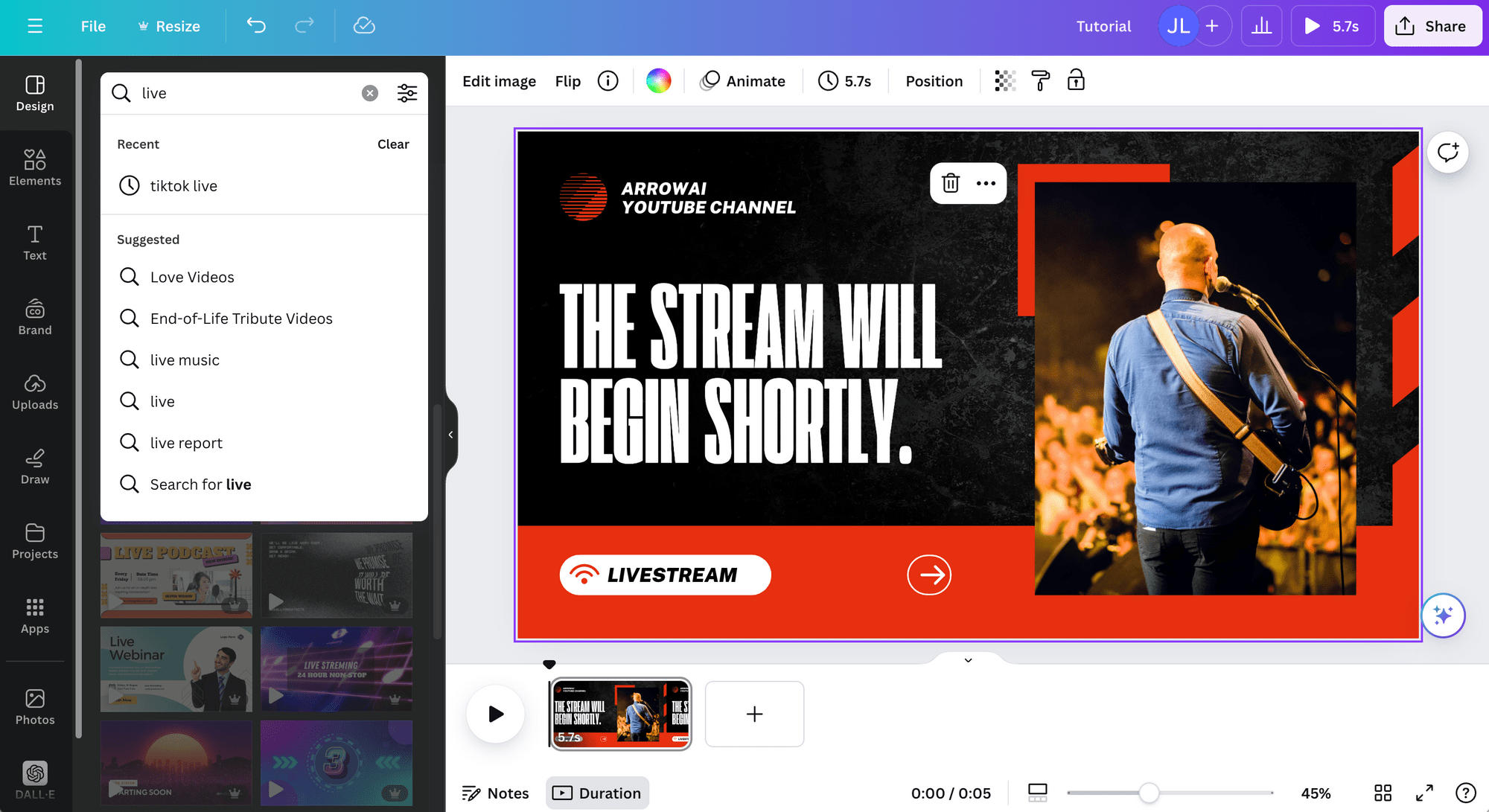Screen dimensions: 1489x812
Task: Click the DALL-E icon in sidebar
Action: coord(34,774)
